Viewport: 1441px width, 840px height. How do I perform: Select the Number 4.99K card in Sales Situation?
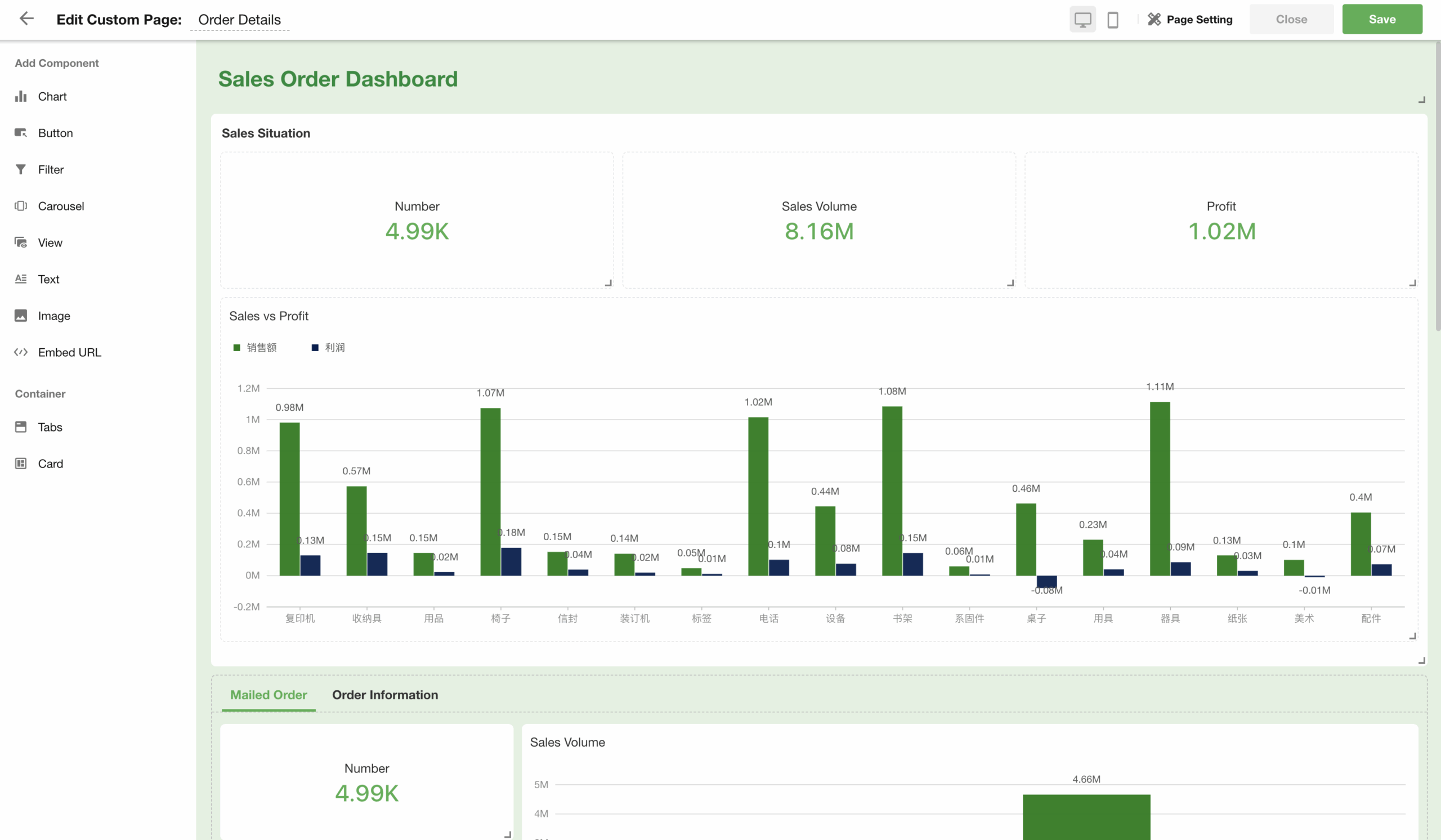point(417,220)
